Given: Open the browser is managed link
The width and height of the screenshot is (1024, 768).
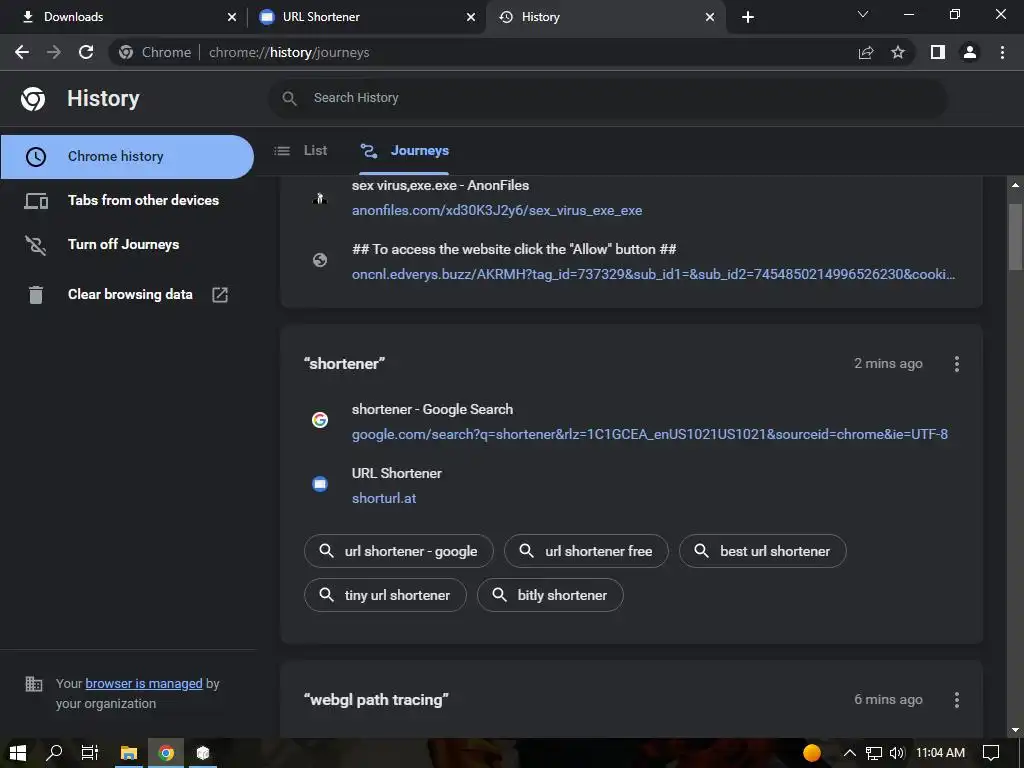Looking at the screenshot, I should pyautogui.click(x=144, y=684).
